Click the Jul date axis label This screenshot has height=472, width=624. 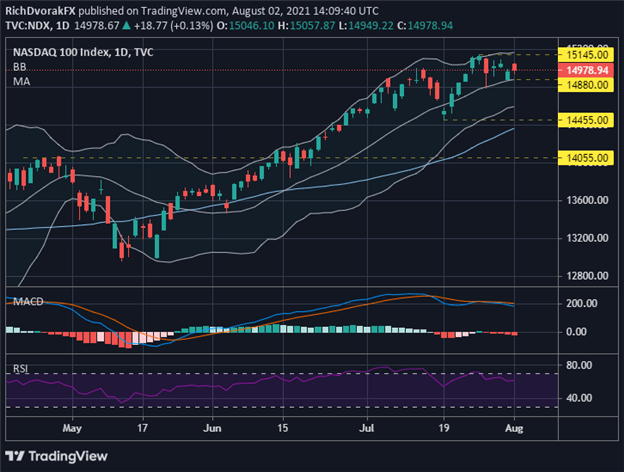367,428
